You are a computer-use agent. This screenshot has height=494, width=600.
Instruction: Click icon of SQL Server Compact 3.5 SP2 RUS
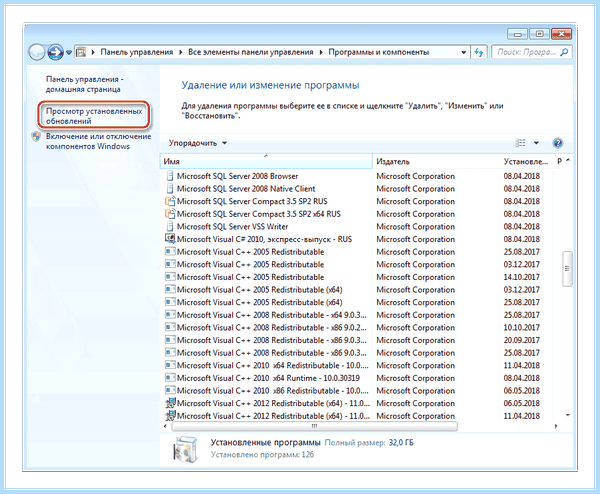tap(170, 201)
